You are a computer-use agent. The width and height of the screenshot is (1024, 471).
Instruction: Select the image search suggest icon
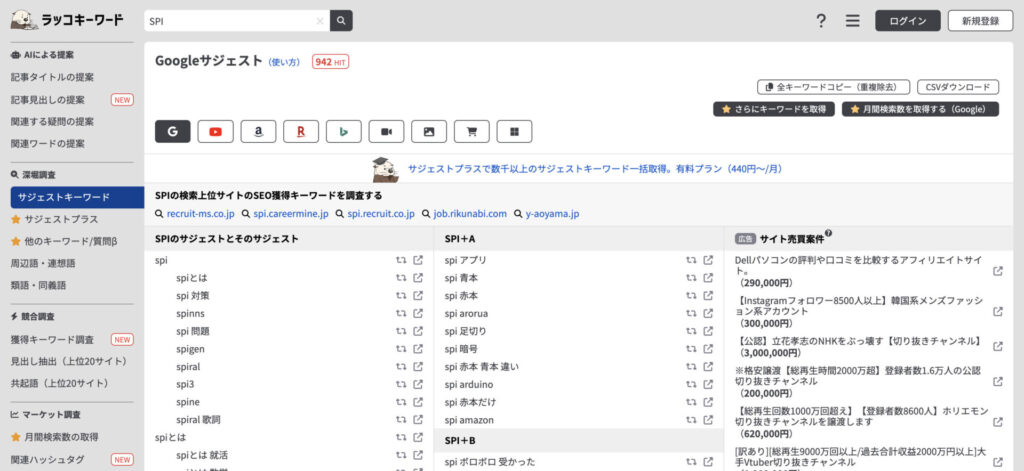point(429,131)
